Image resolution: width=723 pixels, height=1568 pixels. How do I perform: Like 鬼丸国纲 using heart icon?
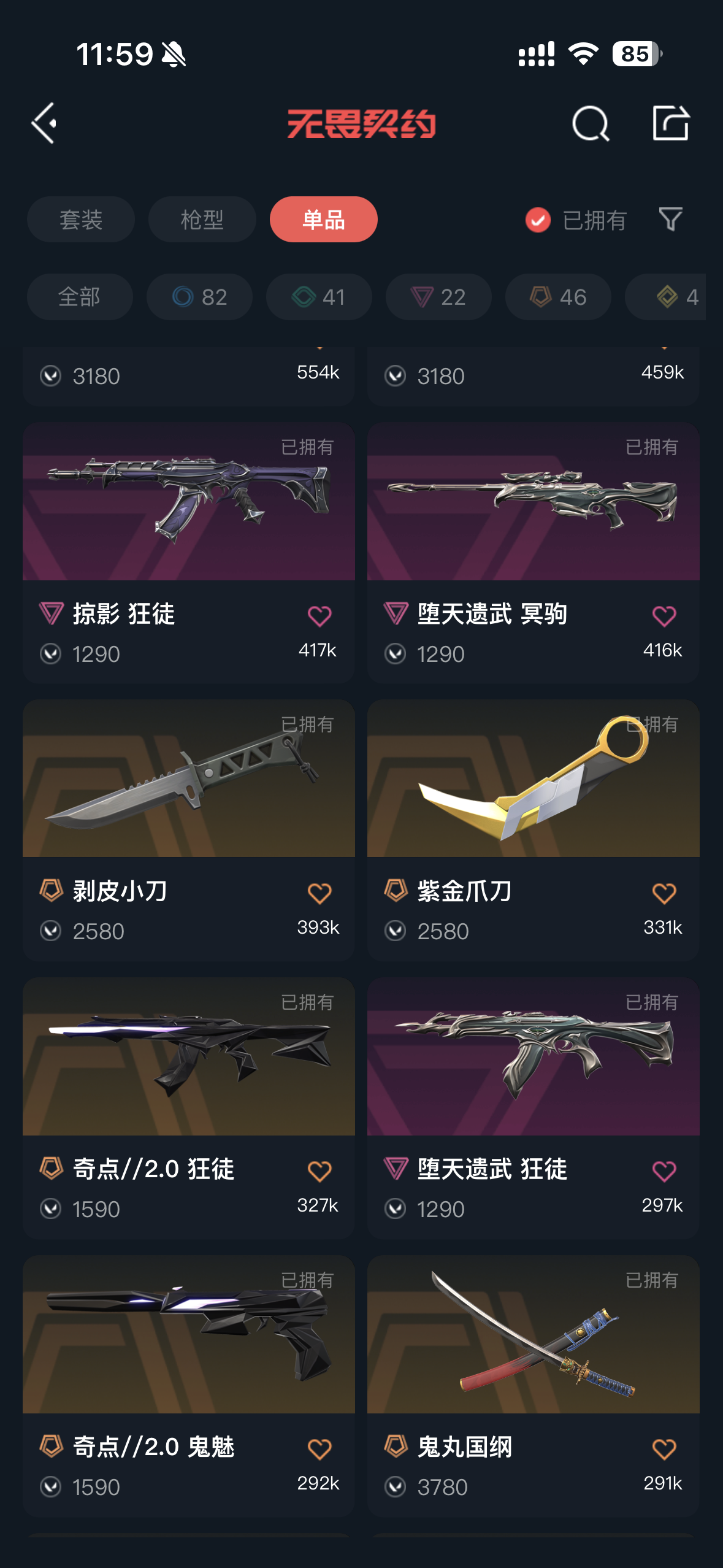click(x=664, y=1449)
